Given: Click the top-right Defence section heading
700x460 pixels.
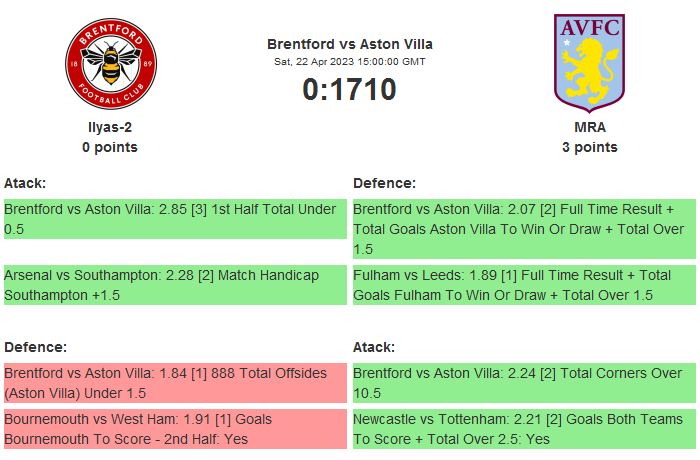Looking at the screenshot, I should click(x=384, y=183).
